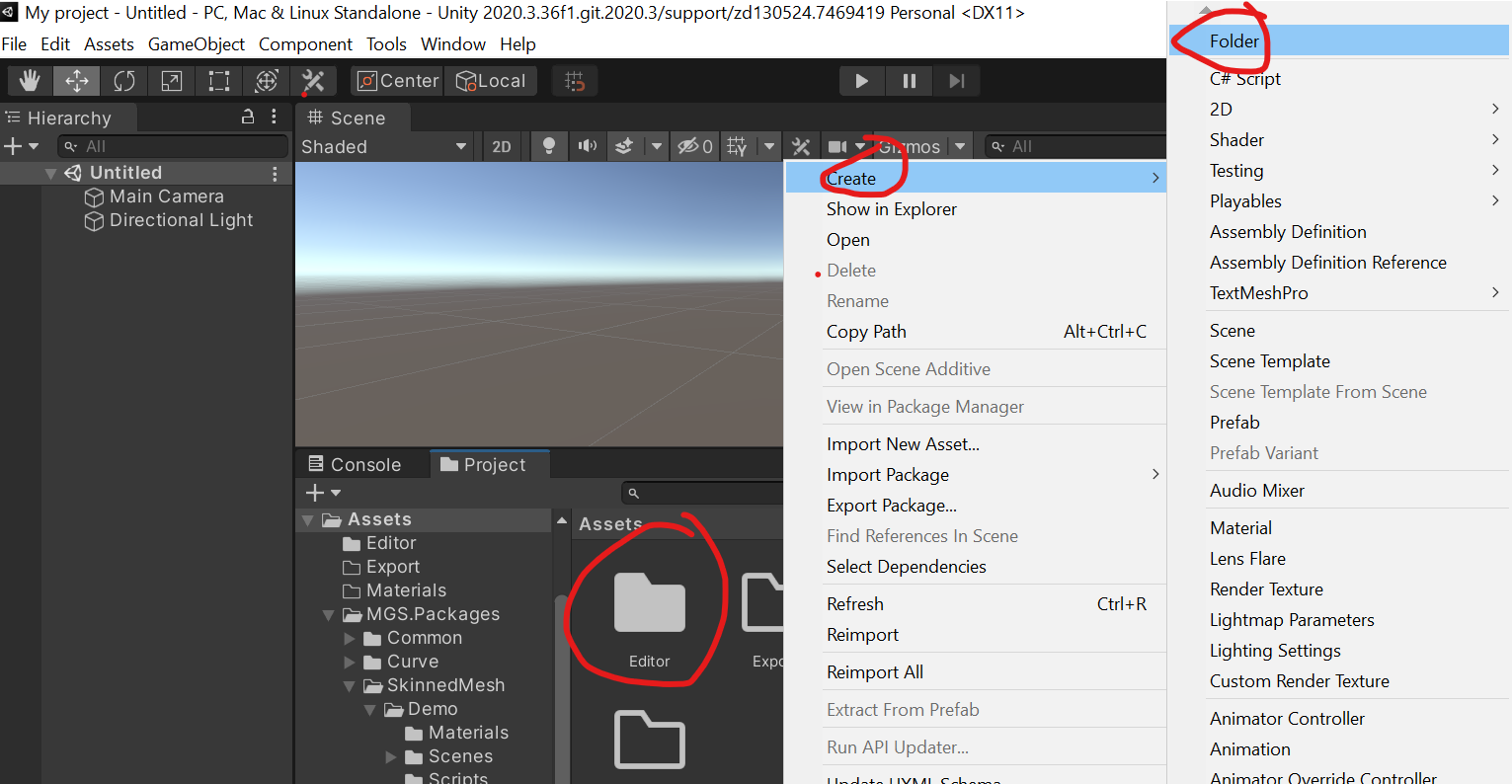The height and width of the screenshot is (784, 1512).
Task: Open the Component menu
Action: point(305,44)
